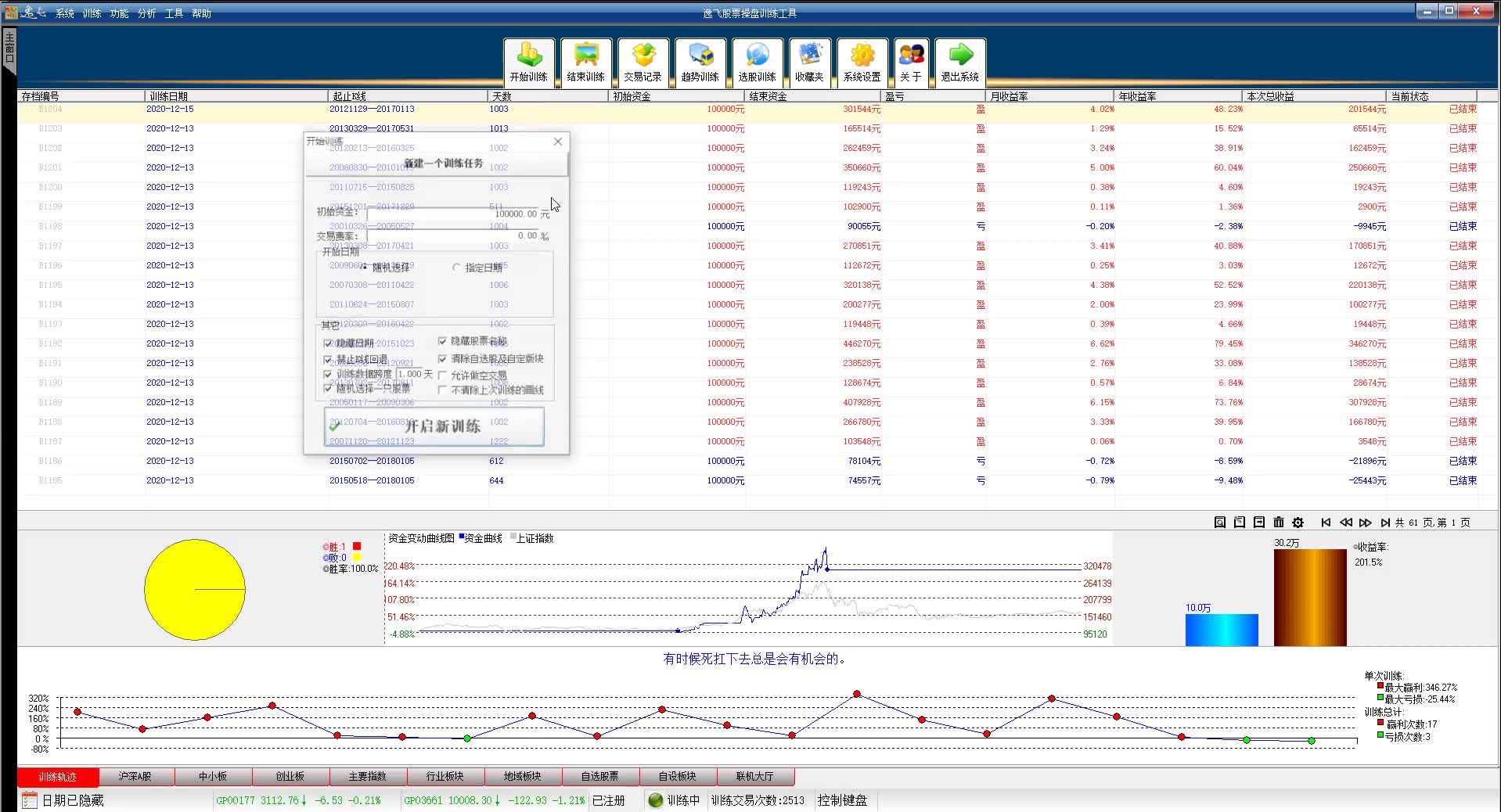Open the 趋势训练 toolbar icon
This screenshot has width=1501, height=812.
700,62
